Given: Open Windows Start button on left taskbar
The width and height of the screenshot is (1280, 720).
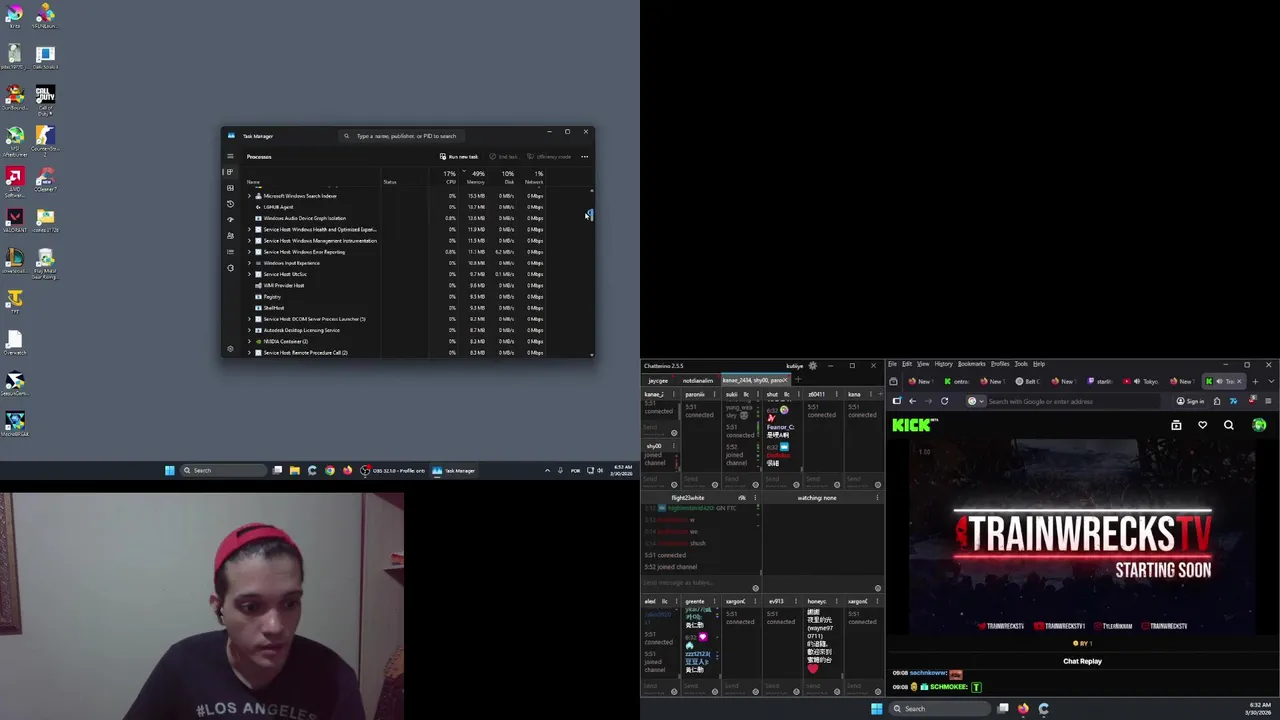Looking at the screenshot, I should [170, 470].
